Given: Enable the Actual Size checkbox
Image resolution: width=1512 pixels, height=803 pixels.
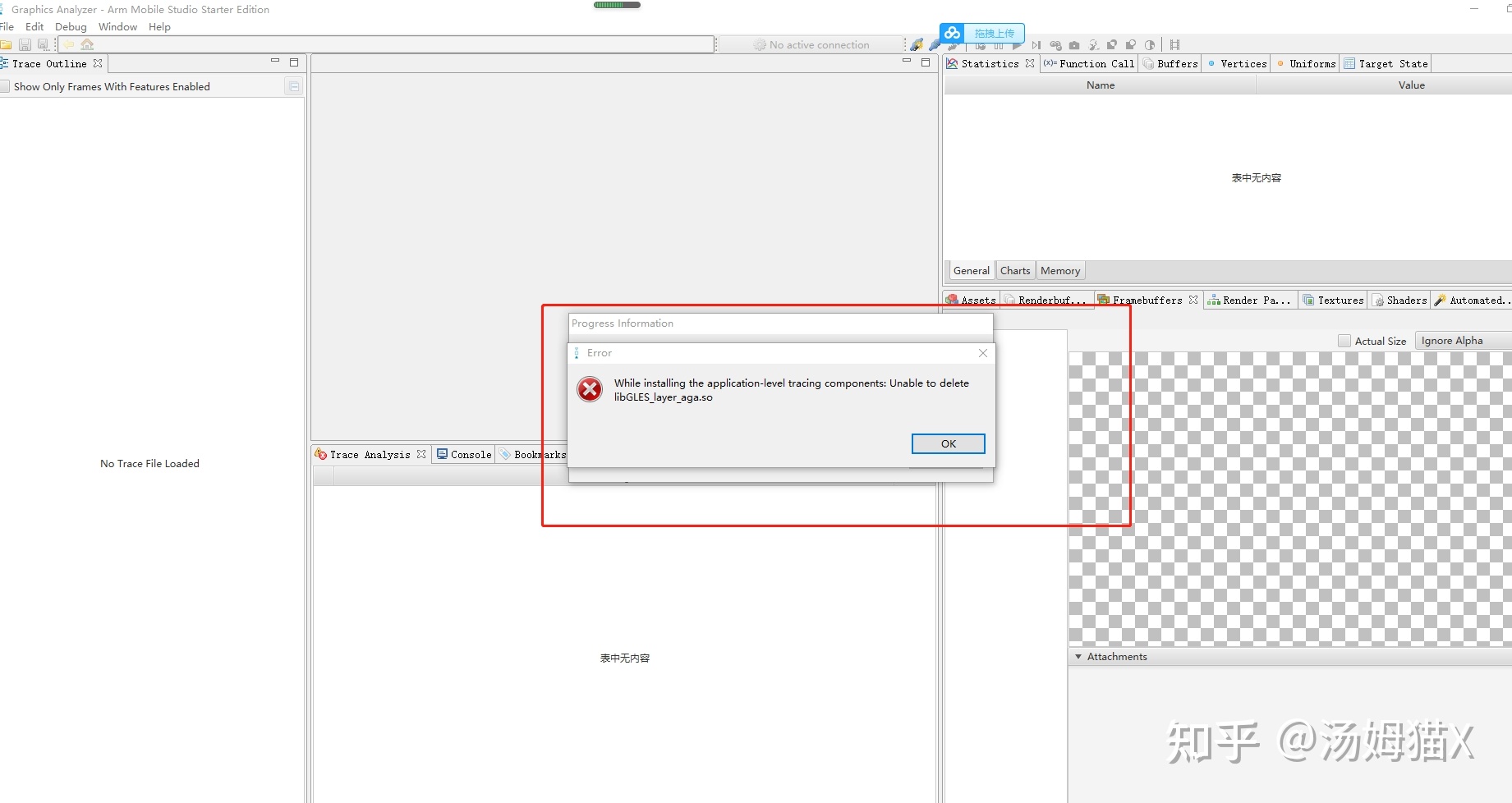Looking at the screenshot, I should (1344, 341).
